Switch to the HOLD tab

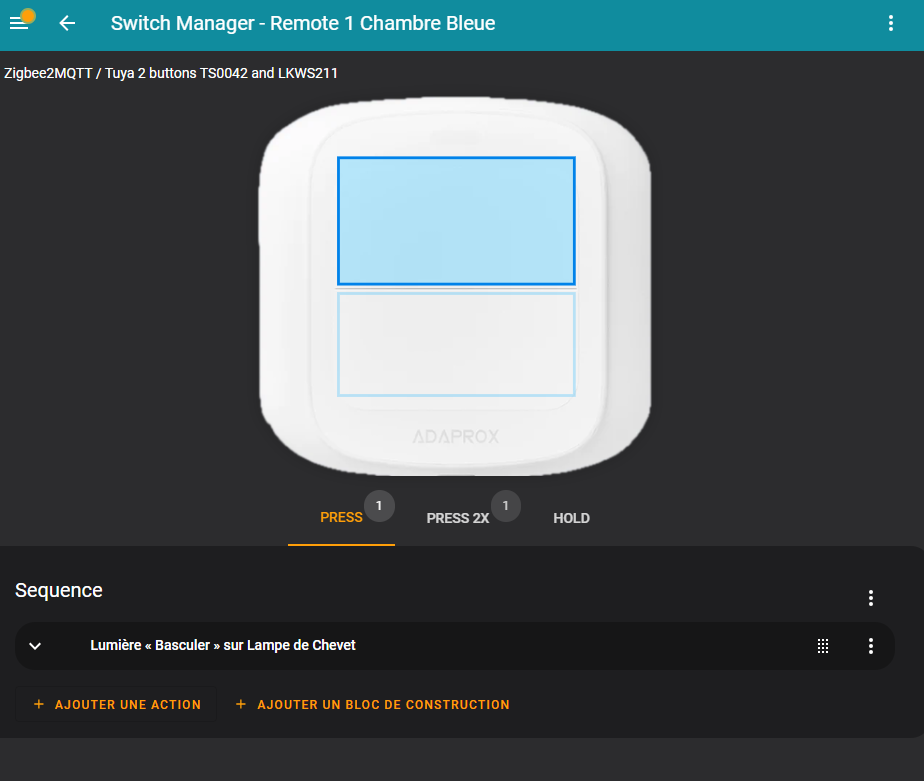click(571, 518)
